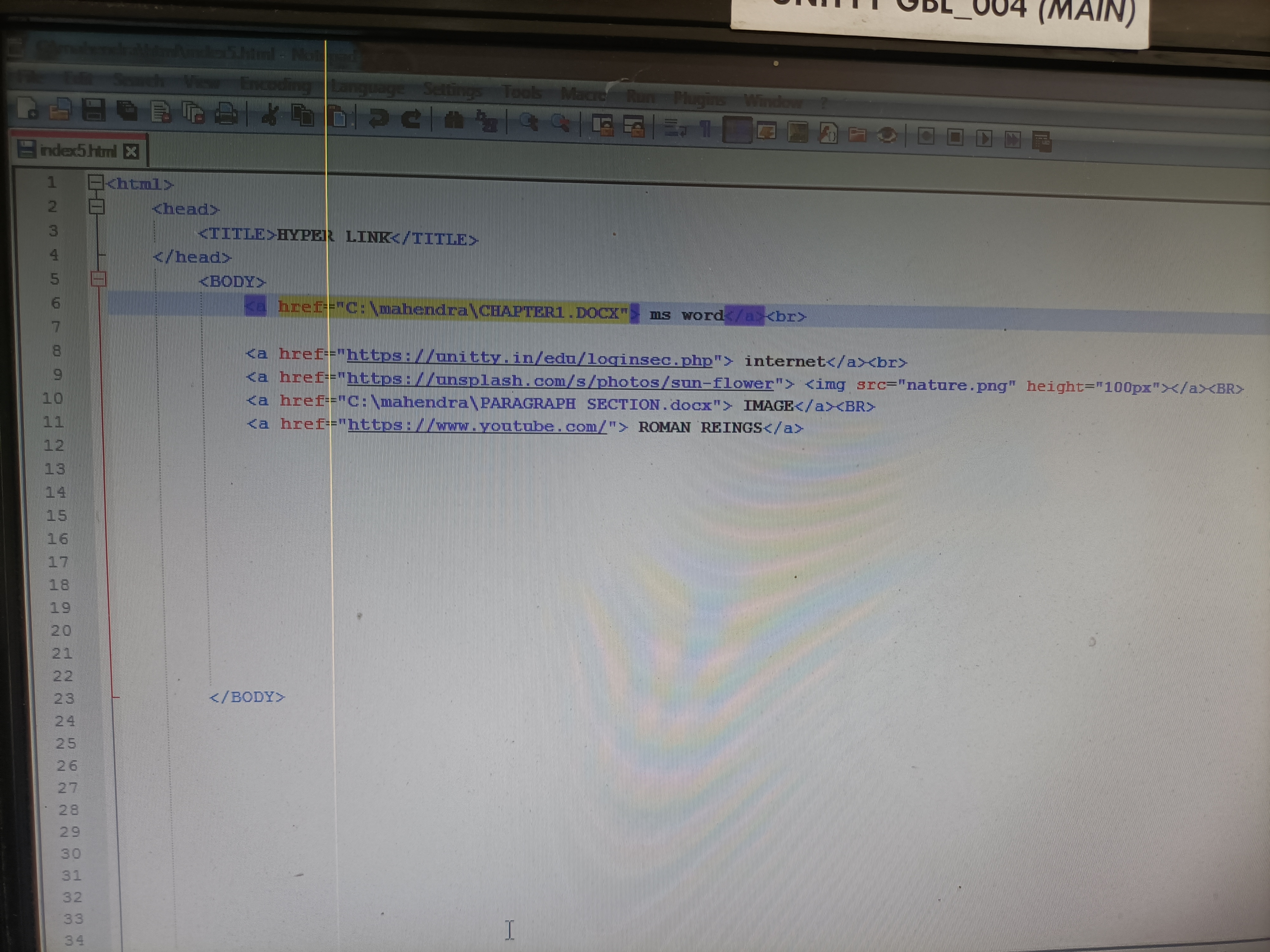Close the index5.html tab with X
The height and width of the screenshot is (952, 1270).
pyautogui.click(x=131, y=151)
